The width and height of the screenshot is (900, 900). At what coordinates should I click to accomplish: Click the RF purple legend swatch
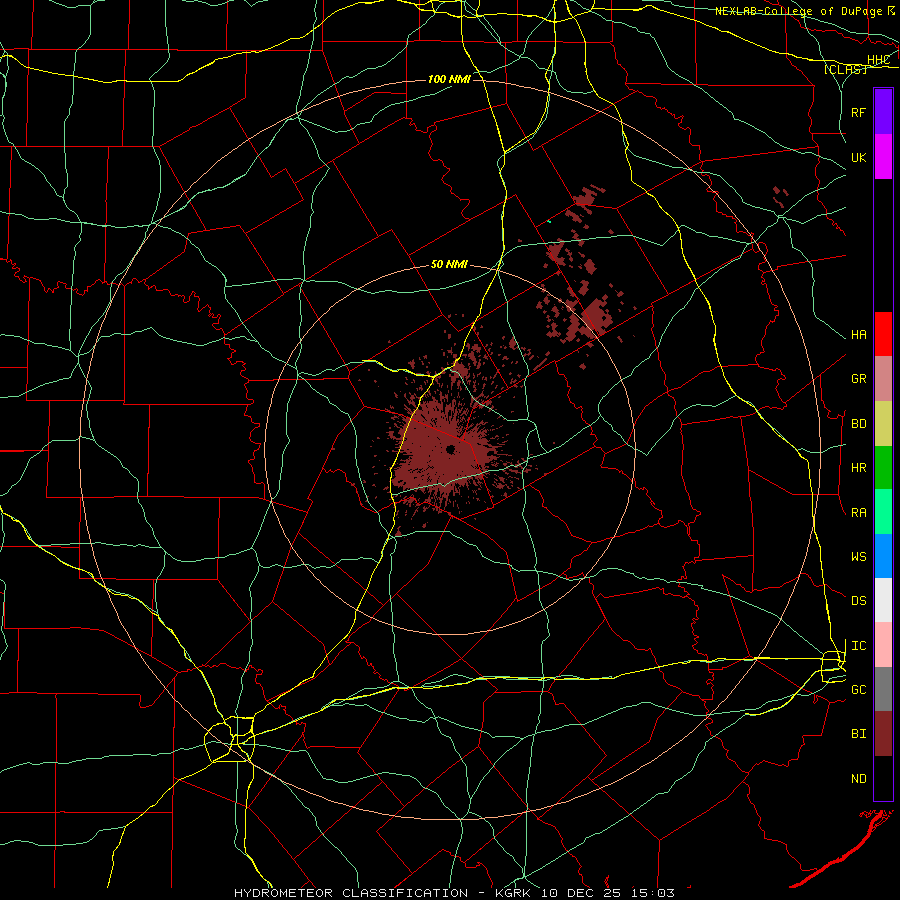coord(883,112)
